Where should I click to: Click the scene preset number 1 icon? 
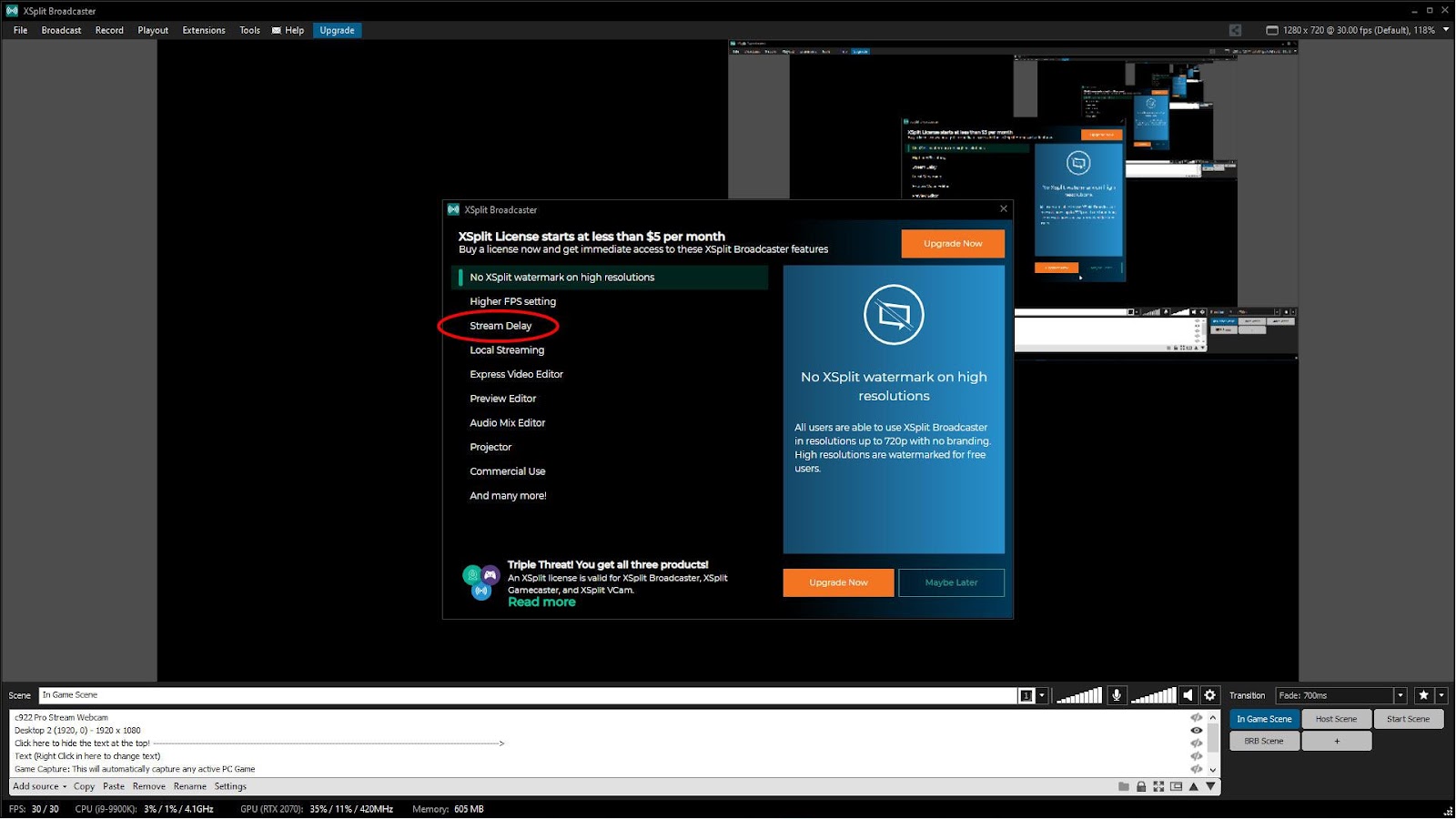1026,695
